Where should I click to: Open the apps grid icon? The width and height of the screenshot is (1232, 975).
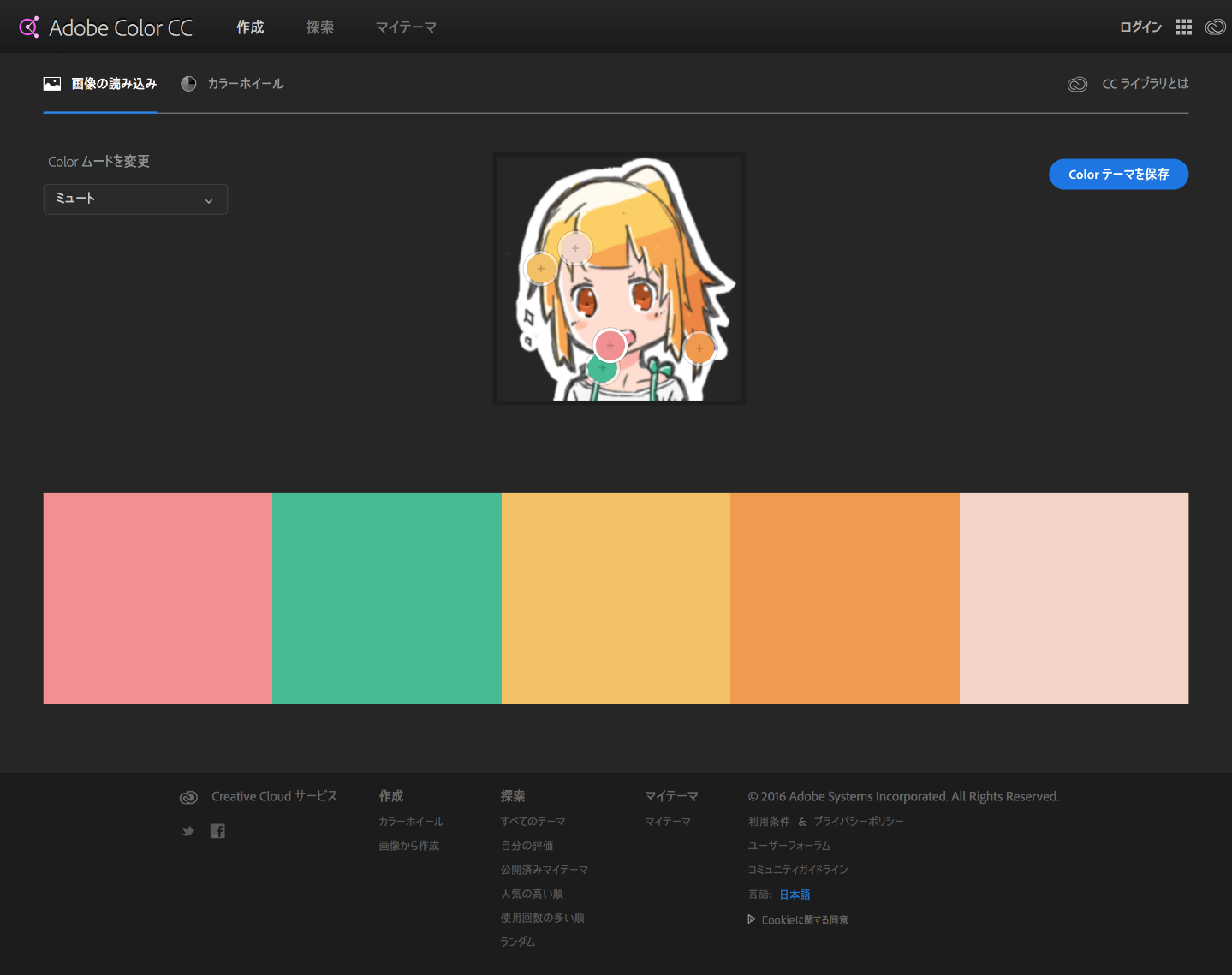1183,27
